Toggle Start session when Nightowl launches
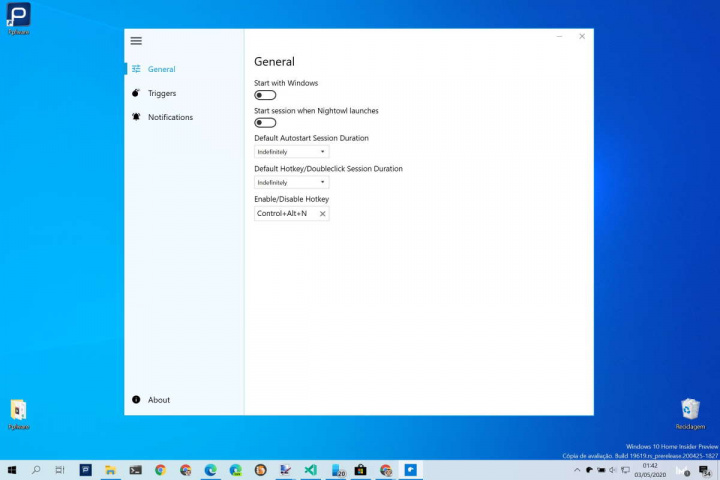 (x=265, y=123)
